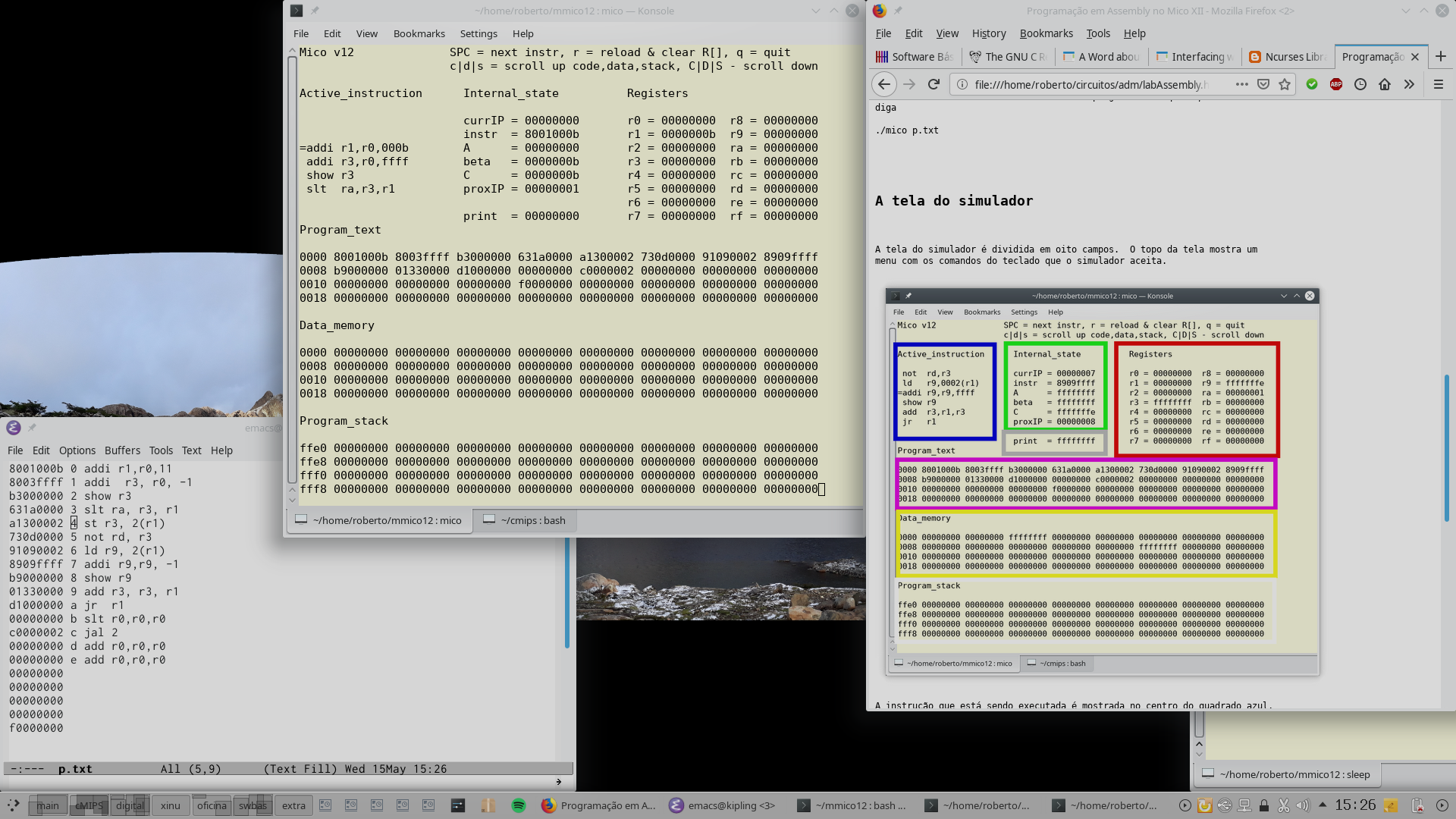Save page to Pocket
The height and width of the screenshot is (819, 1456).
(x=1263, y=84)
